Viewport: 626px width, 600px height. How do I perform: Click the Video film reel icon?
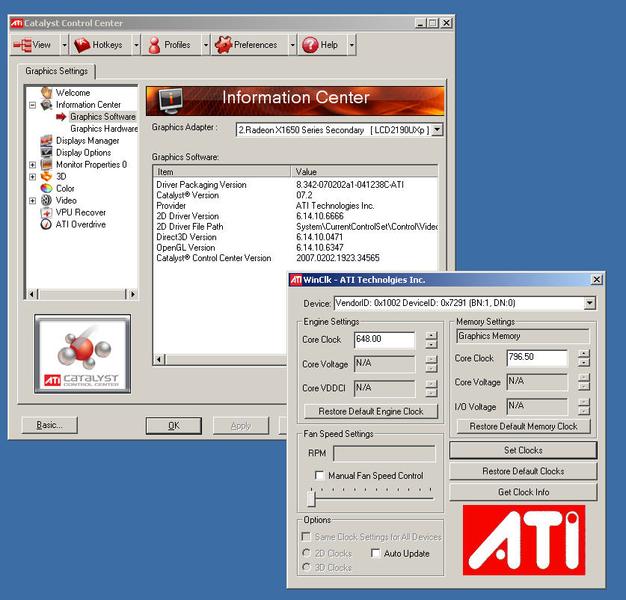(46, 200)
